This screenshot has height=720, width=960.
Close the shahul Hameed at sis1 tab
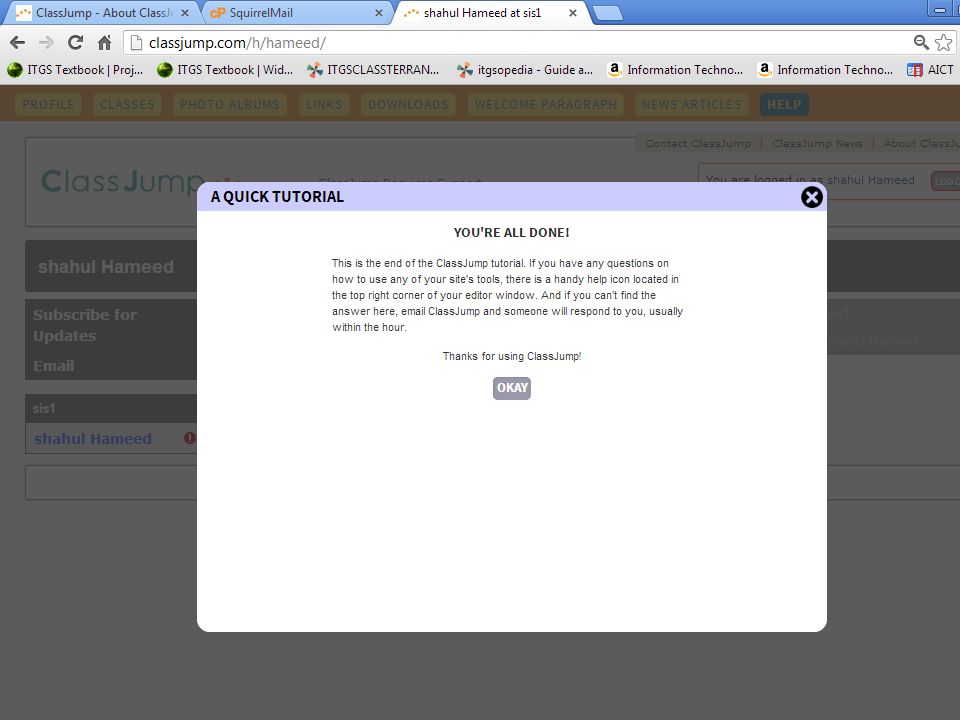(x=572, y=13)
